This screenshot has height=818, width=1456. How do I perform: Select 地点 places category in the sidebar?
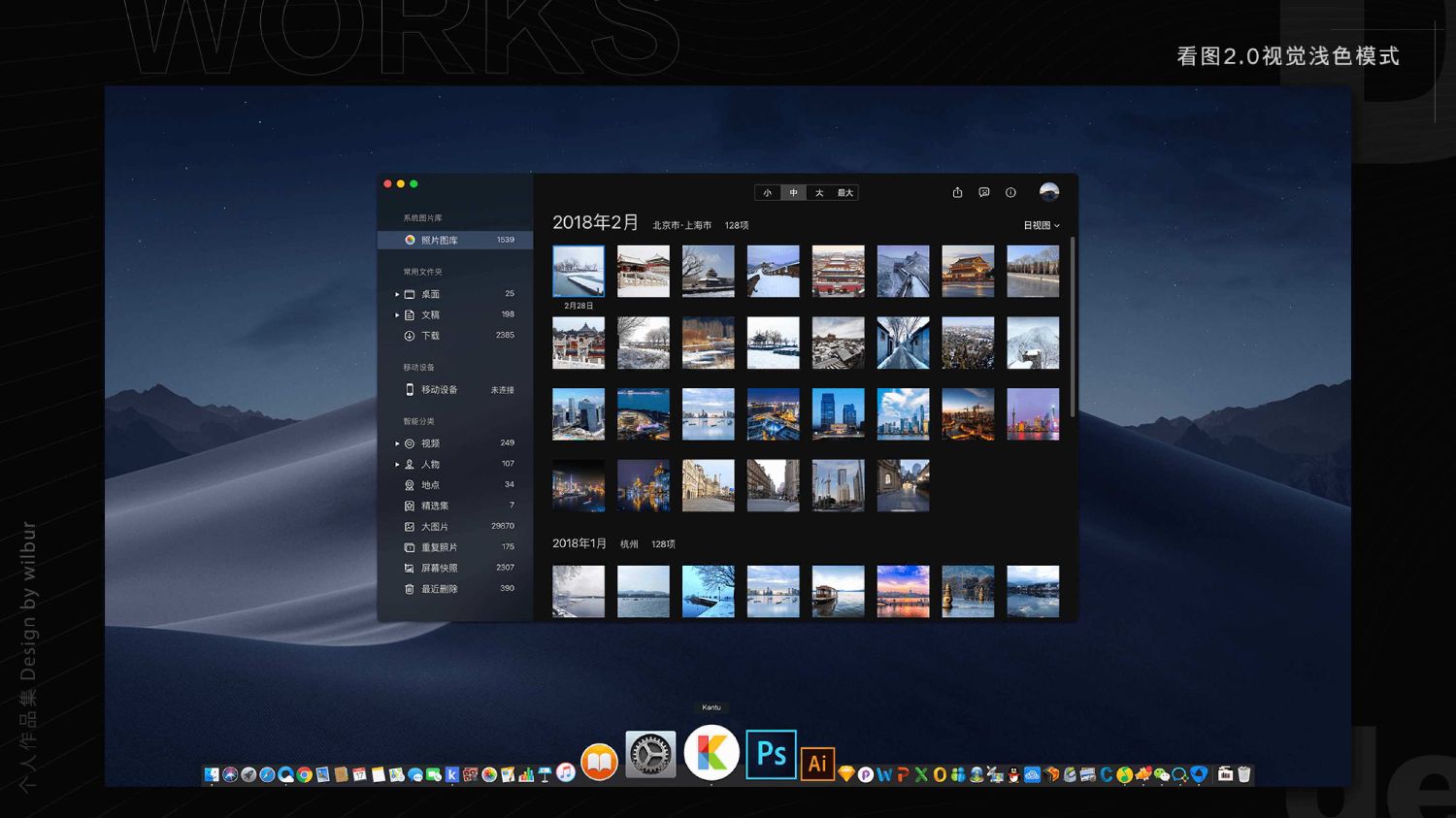430,485
